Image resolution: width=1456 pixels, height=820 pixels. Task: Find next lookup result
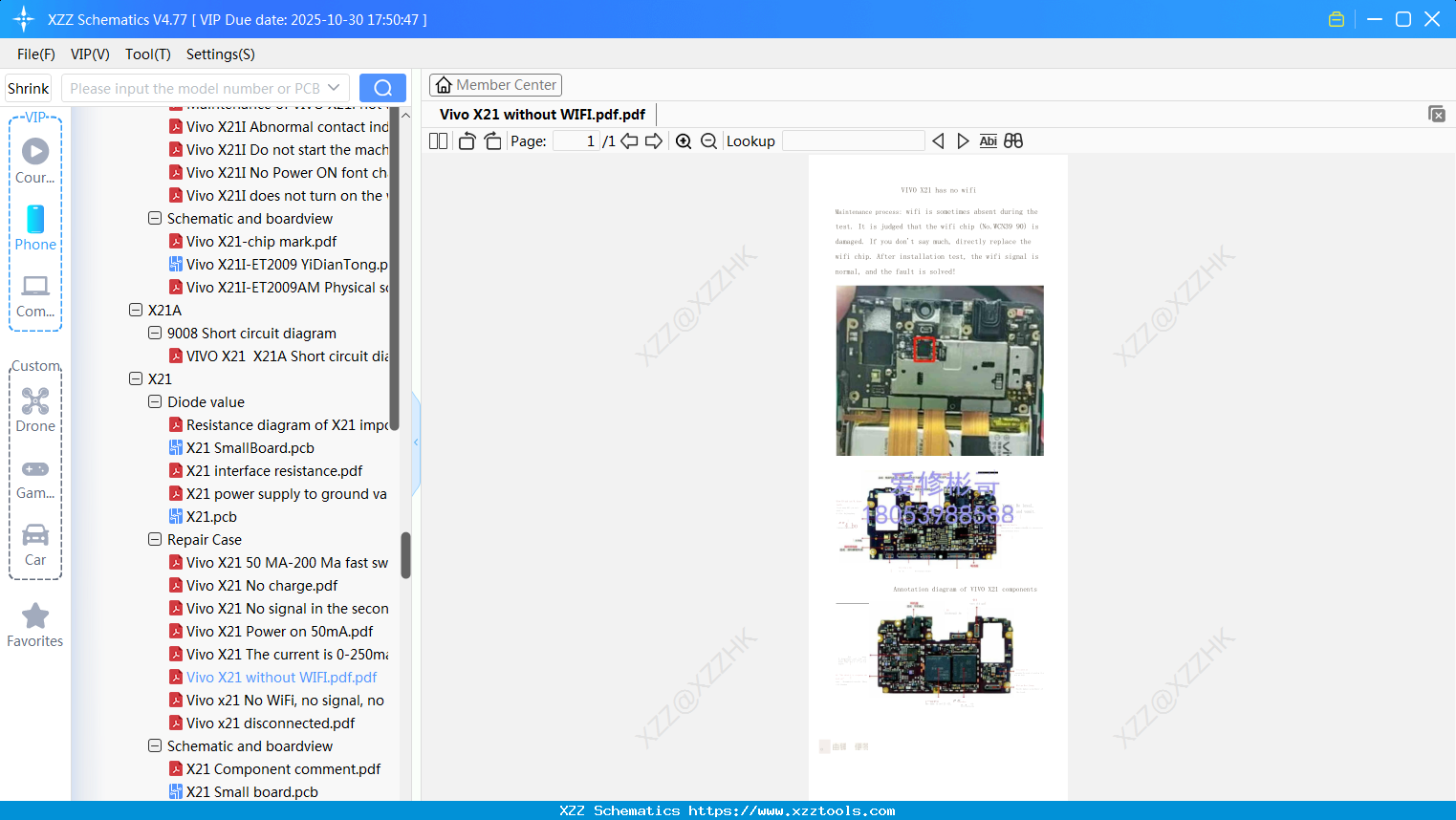coord(963,141)
